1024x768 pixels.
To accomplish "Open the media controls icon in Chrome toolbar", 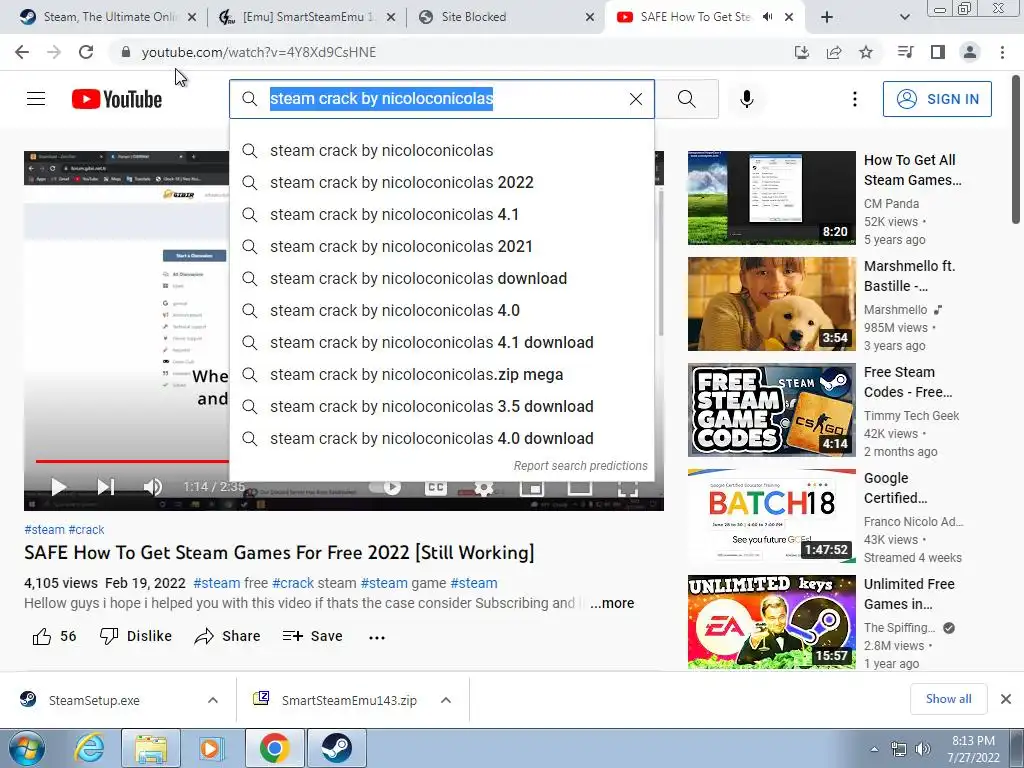I will pos(905,52).
